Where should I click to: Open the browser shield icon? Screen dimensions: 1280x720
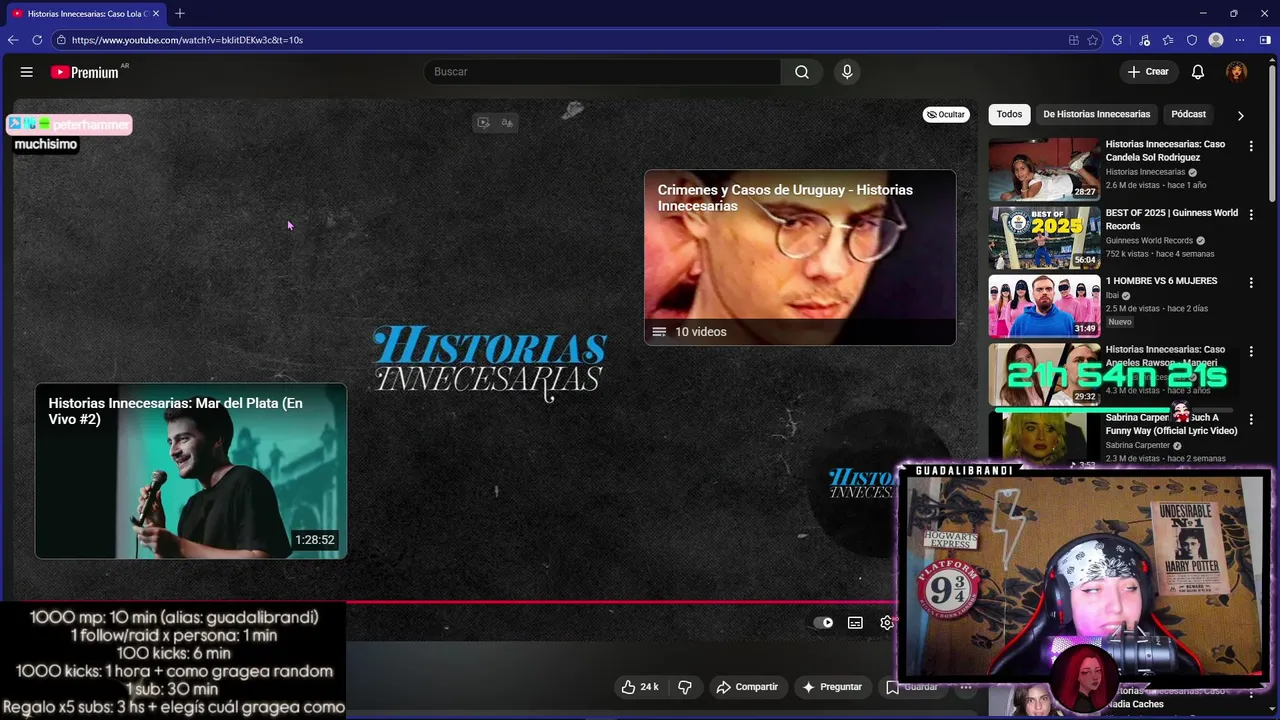pyautogui.click(x=1192, y=40)
